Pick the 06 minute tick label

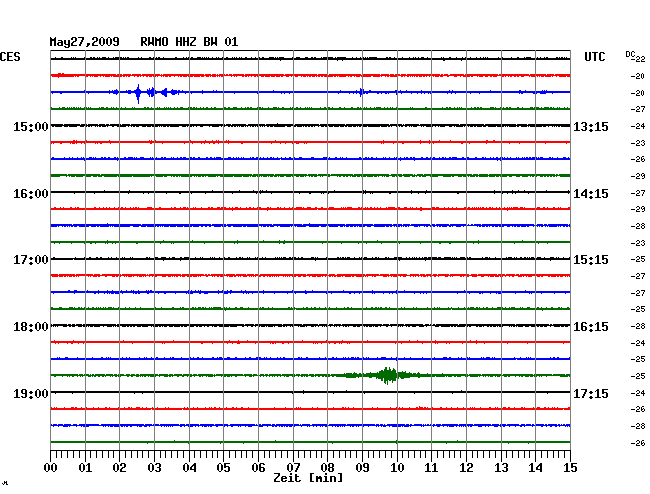click(258, 468)
